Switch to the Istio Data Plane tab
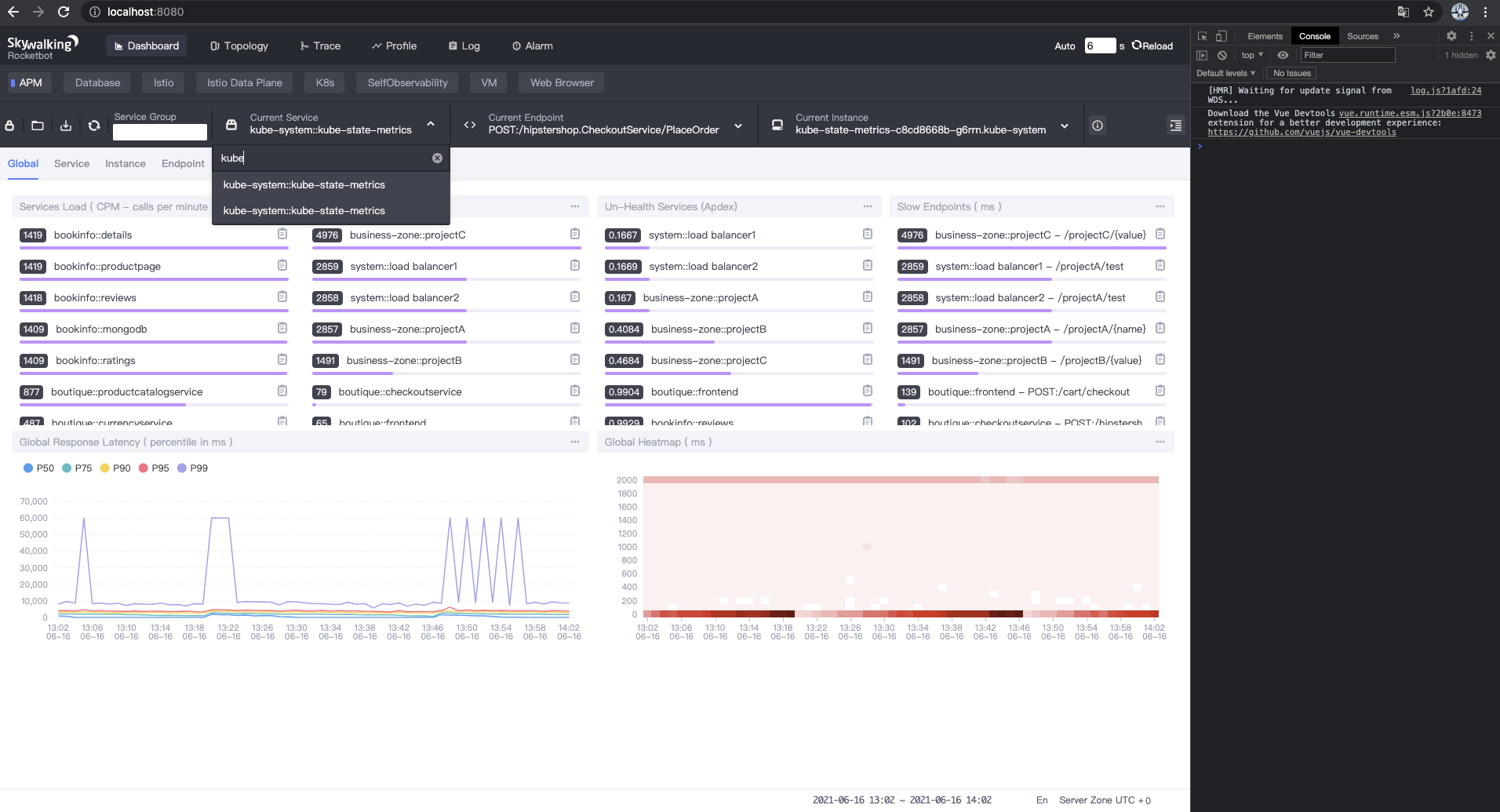Screen dimensions: 1500x812 point(245,82)
